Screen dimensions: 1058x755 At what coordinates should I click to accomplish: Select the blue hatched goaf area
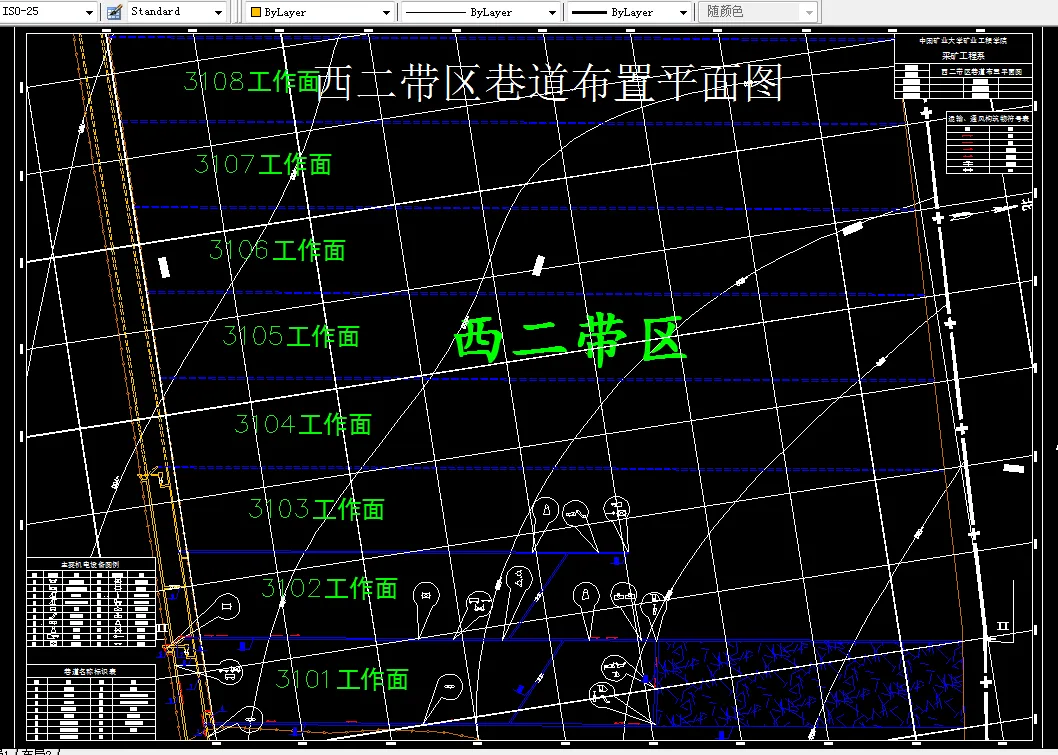click(808, 684)
